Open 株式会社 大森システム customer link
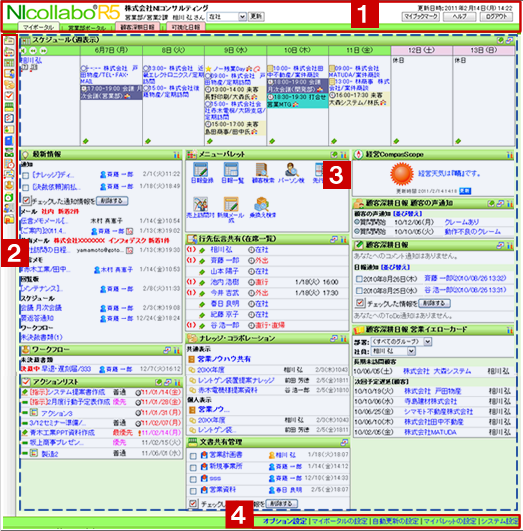Image resolution: width=523 pixels, height=531 pixels. click(x=437, y=371)
